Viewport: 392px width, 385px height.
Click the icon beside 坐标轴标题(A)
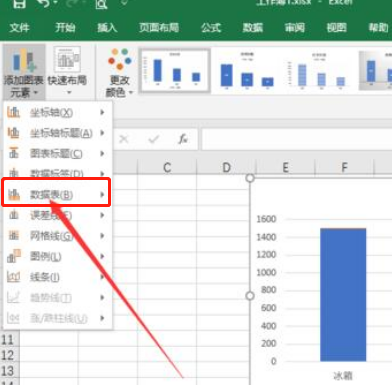(x=13, y=133)
